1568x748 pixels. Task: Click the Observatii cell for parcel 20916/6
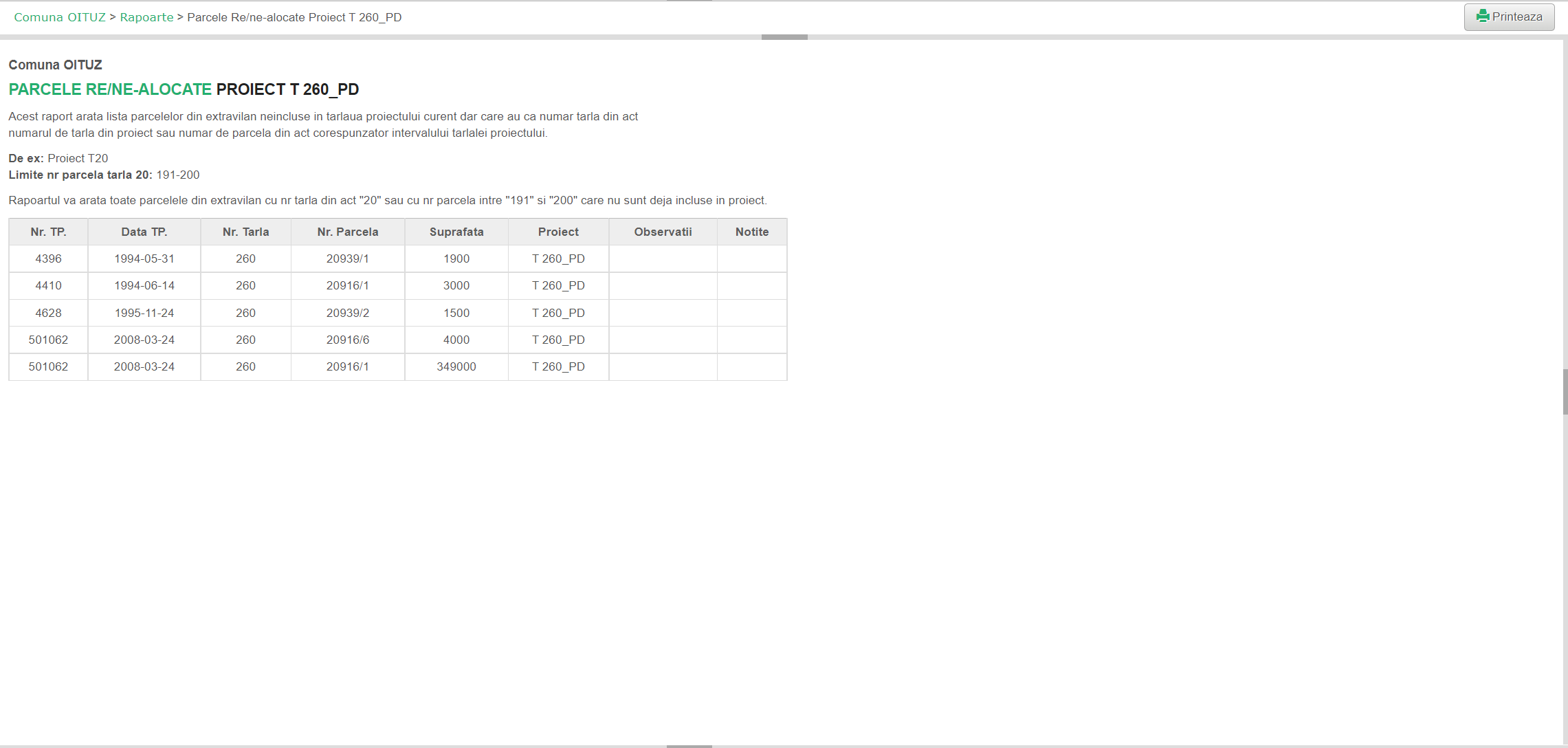pos(663,340)
